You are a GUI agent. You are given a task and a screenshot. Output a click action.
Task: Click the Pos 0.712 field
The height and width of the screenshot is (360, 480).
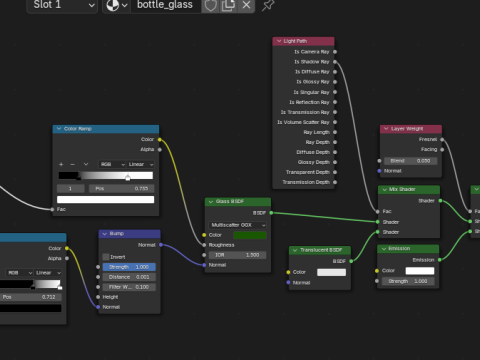[x=31, y=297]
